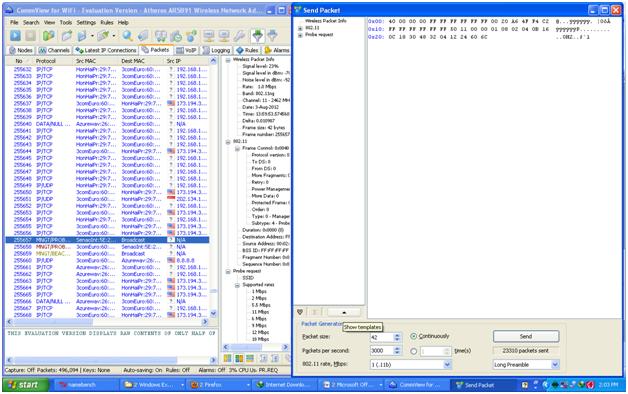
Task: Click the Dest MAC column header
Action: (141, 61)
